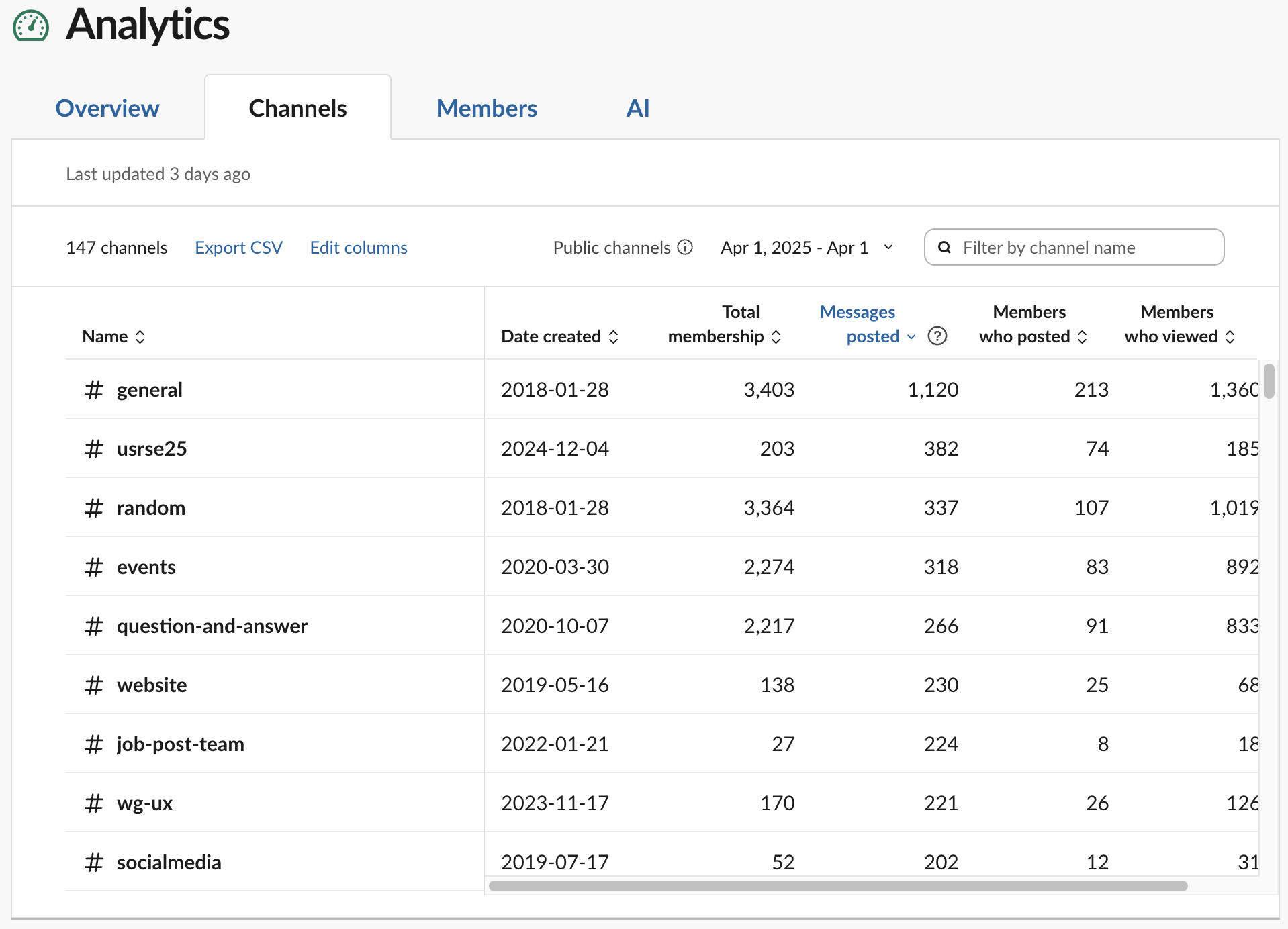Open the Messages posted sort dropdown

pos(911,336)
